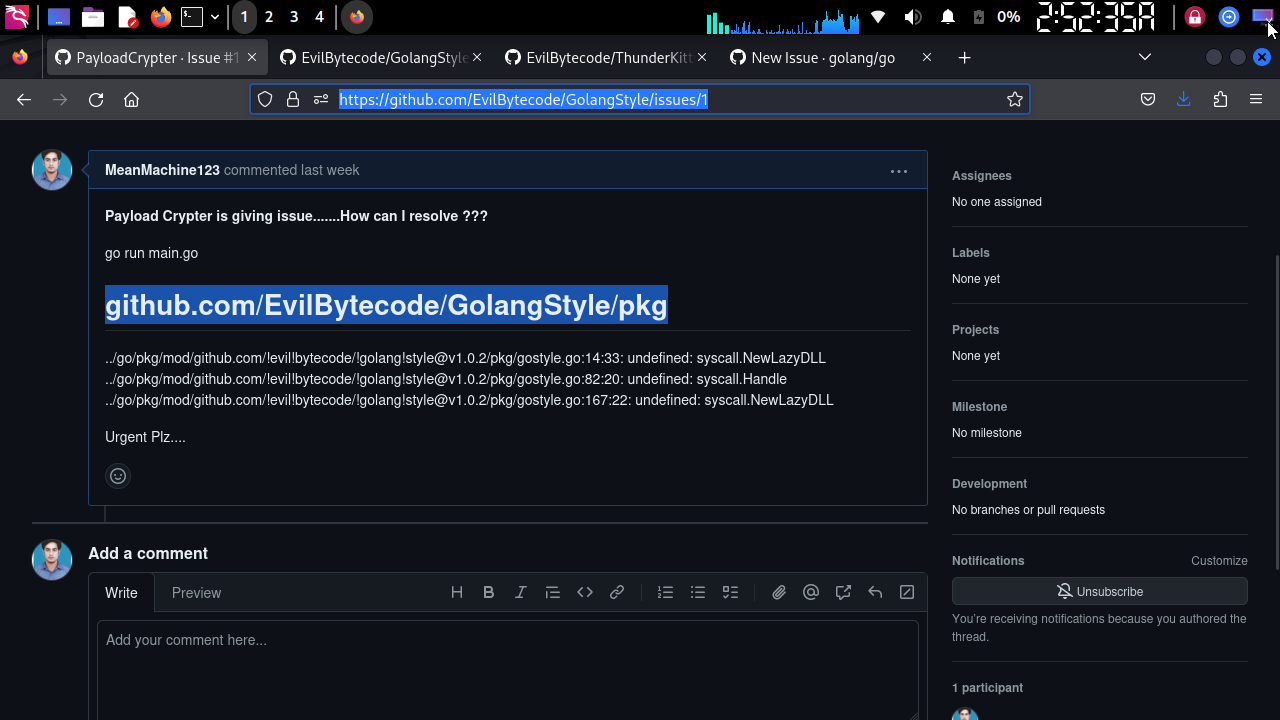Add a link in comment
This screenshot has height=720, width=1280.
617,592
